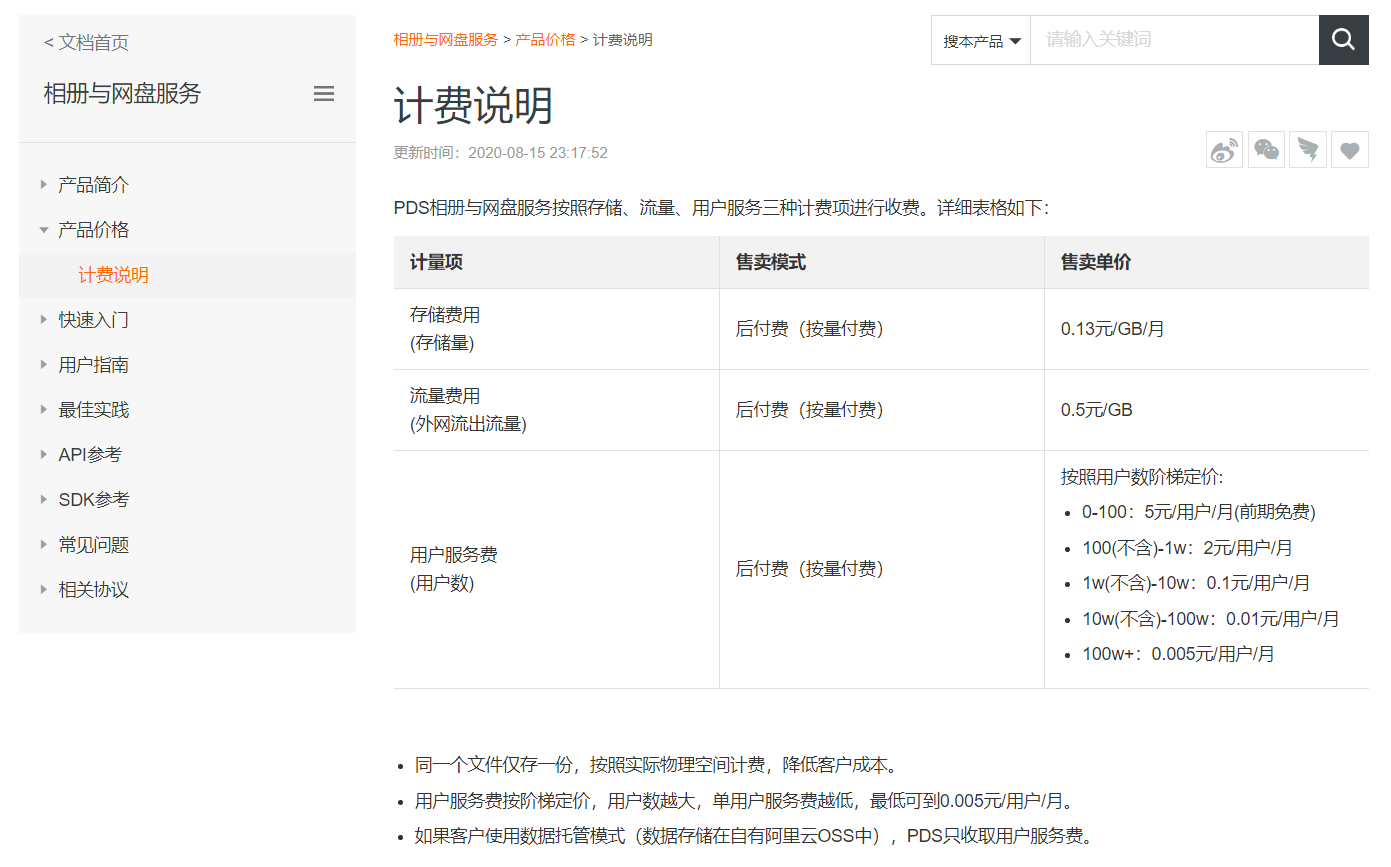This screenshot has height=867, width=1391.
Task: Expand the API参考 section arrow
Action: click(x=44, y=454)
